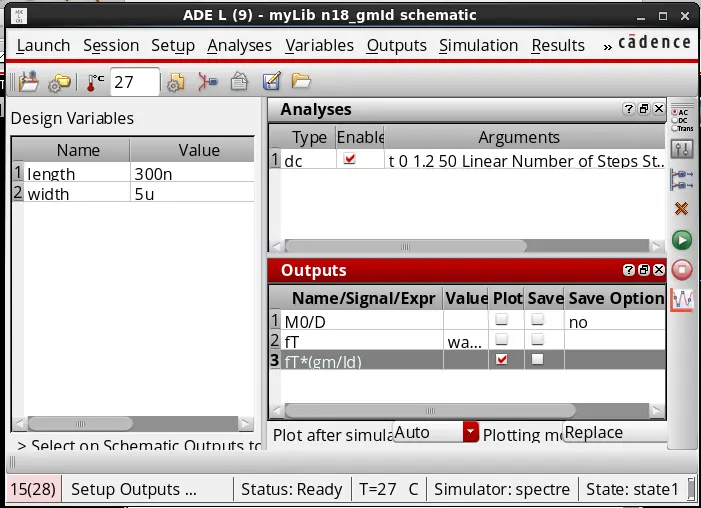Open the Plotting mode Replace dropdown
The width and height of the screenshot is (701, 508).
pyautogui.click(x=615, y=432)
